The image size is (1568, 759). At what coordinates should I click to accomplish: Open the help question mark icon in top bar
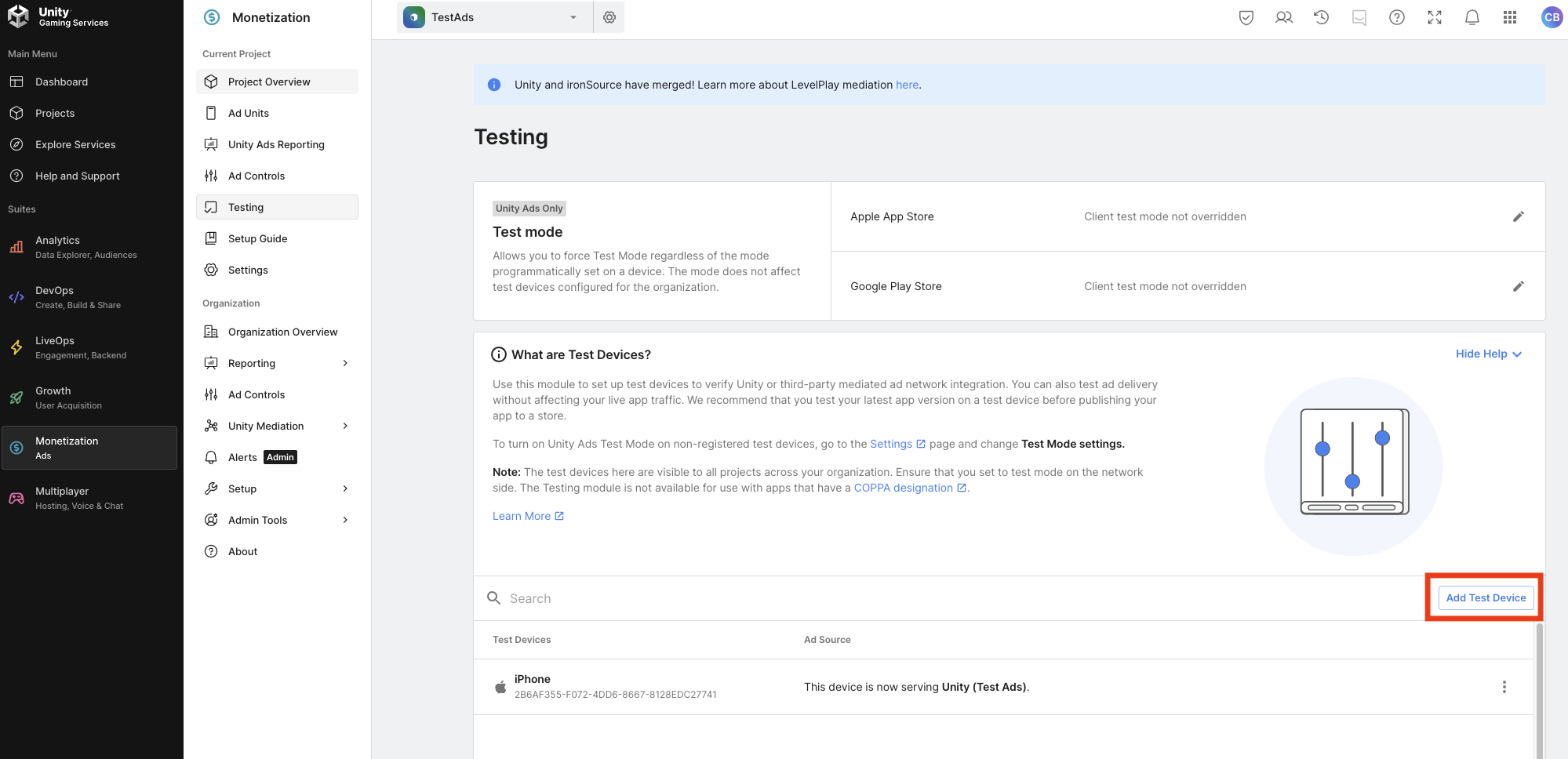(x=1397, y=17)
